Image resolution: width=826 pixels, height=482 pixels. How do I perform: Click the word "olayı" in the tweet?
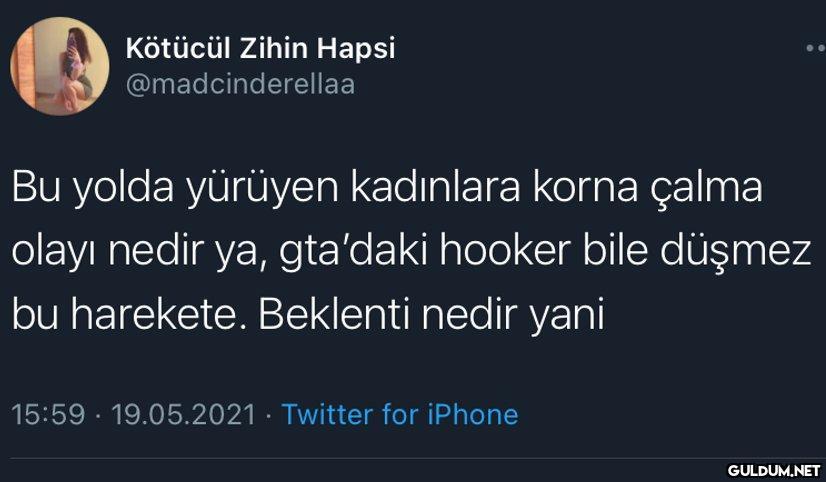pyautogui.click(x=54, y=254)
